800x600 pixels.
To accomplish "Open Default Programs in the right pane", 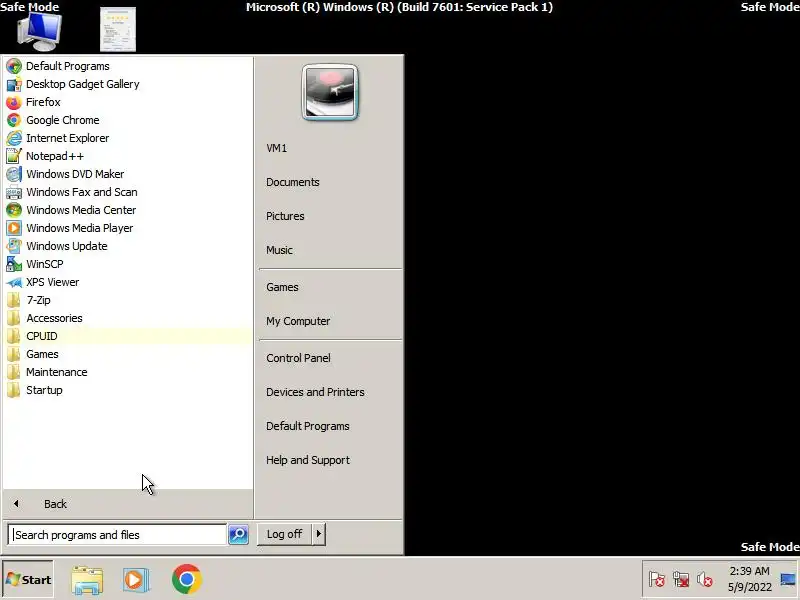I will (x=330, y=426).
